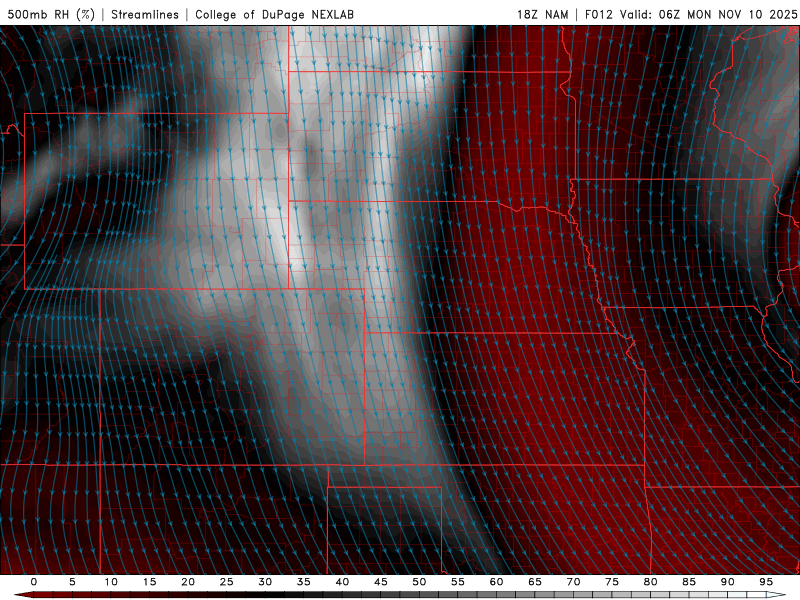800x600 pixels.
Task: Click the '80' value on color scale
Action: click(x=650, y=582)
